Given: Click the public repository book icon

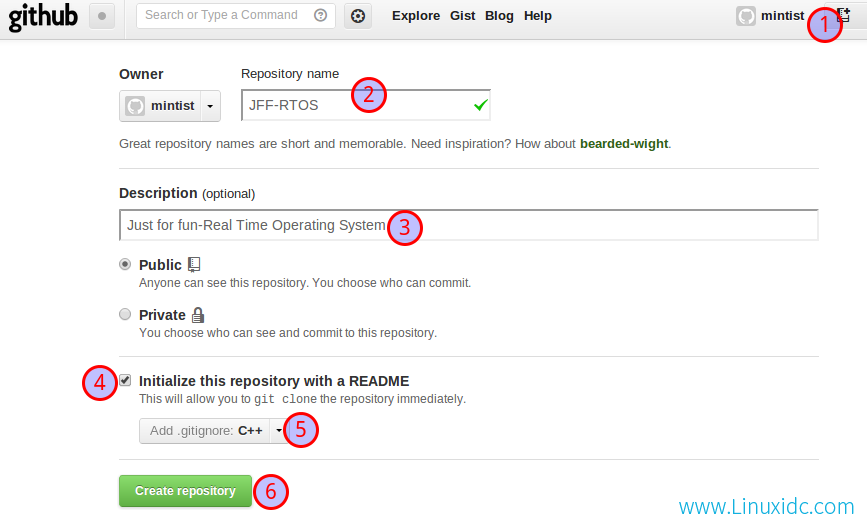Looking at the screenshot, I should [x=194, y=265].
